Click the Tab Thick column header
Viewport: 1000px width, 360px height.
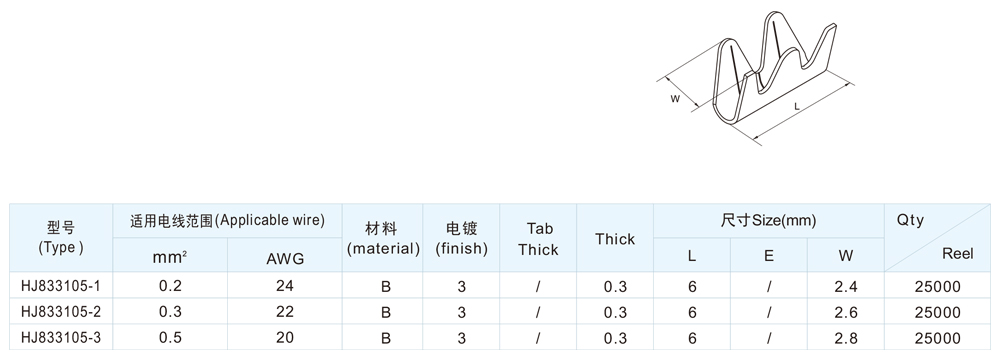538,238
